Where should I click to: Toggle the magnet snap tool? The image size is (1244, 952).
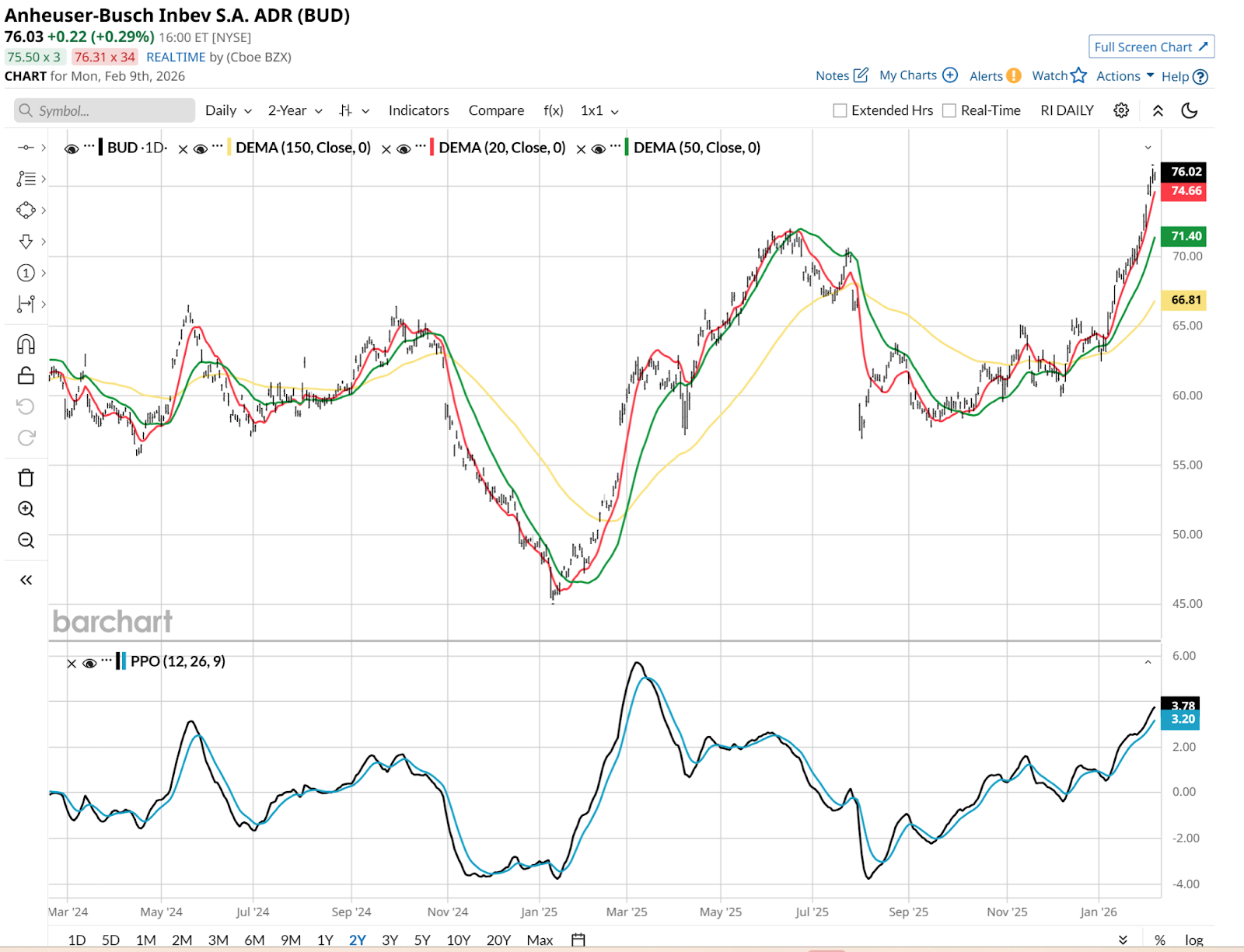[26, 344]
